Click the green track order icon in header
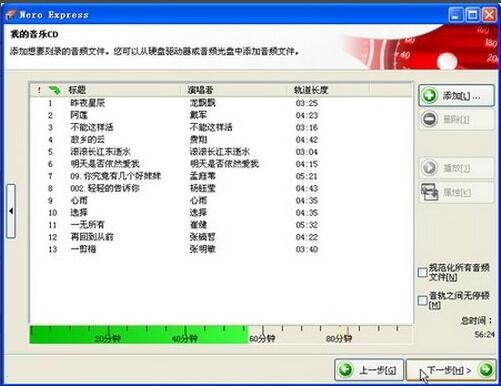 [x=54, y=90]
